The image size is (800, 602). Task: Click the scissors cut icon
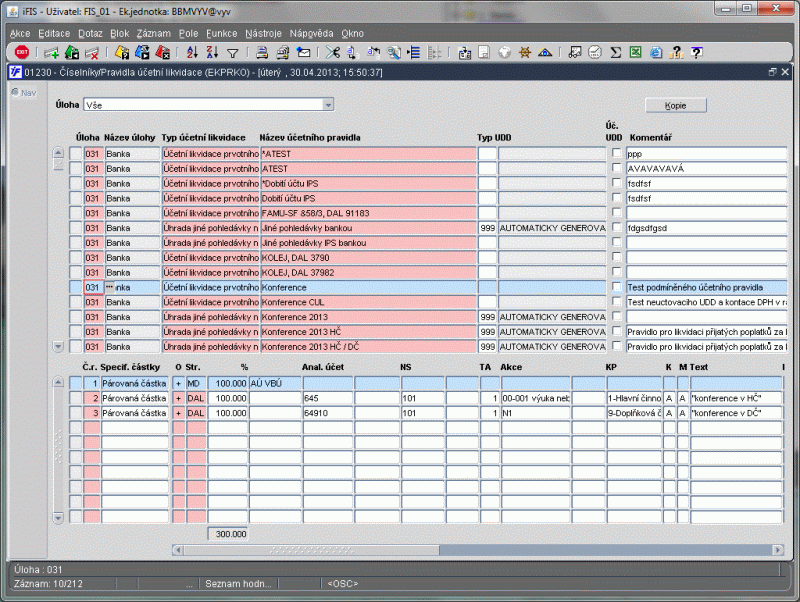click(333, 52)
